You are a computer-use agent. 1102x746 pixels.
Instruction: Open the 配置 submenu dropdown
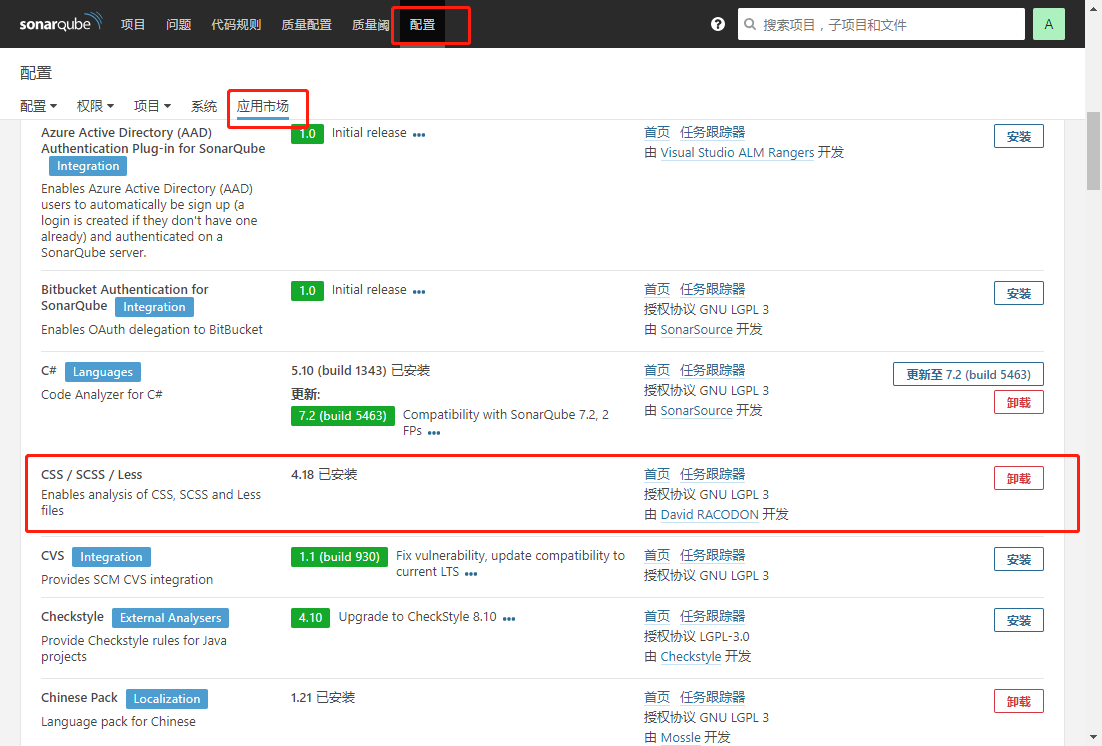click(38, 106)
